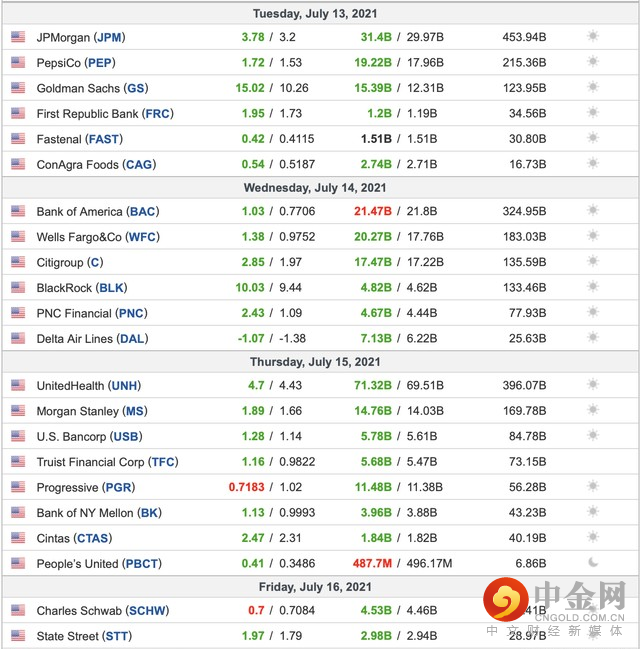Click the sun icon in Bank of America row
This screenshot has width=640, height=649.
pos(593,211)
